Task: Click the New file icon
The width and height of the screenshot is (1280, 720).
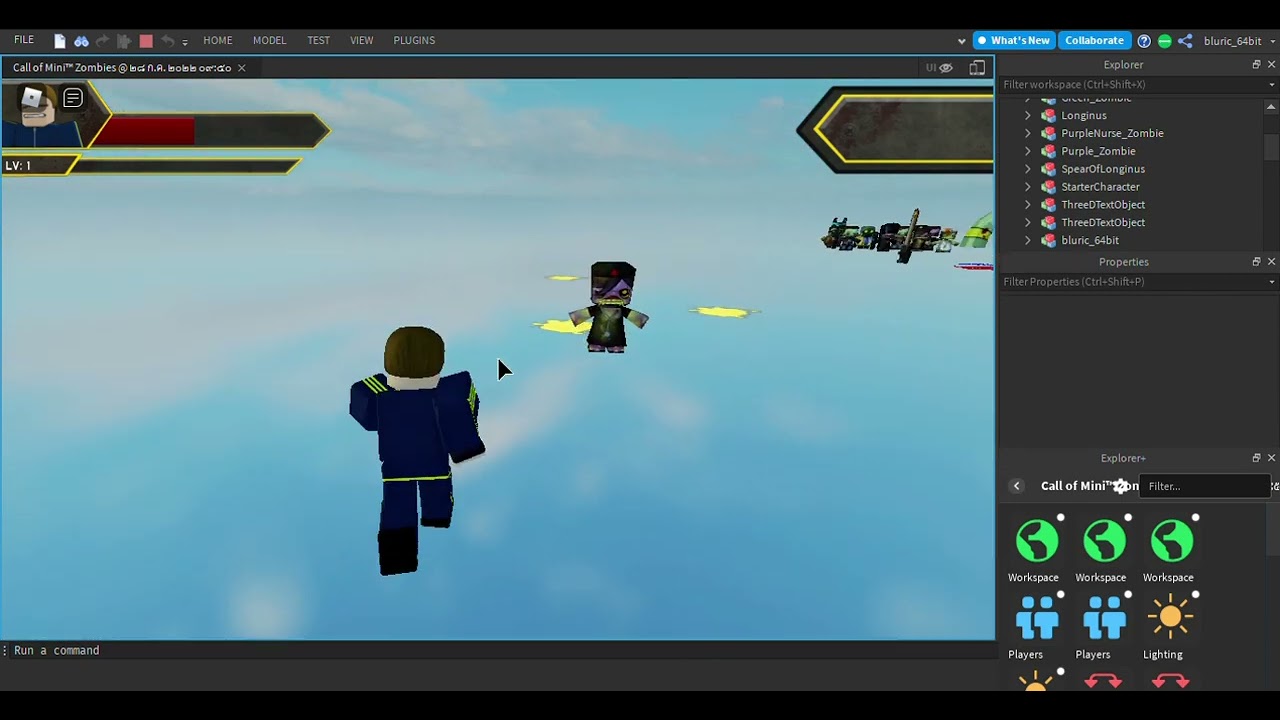Action: (x=60, y=41)
